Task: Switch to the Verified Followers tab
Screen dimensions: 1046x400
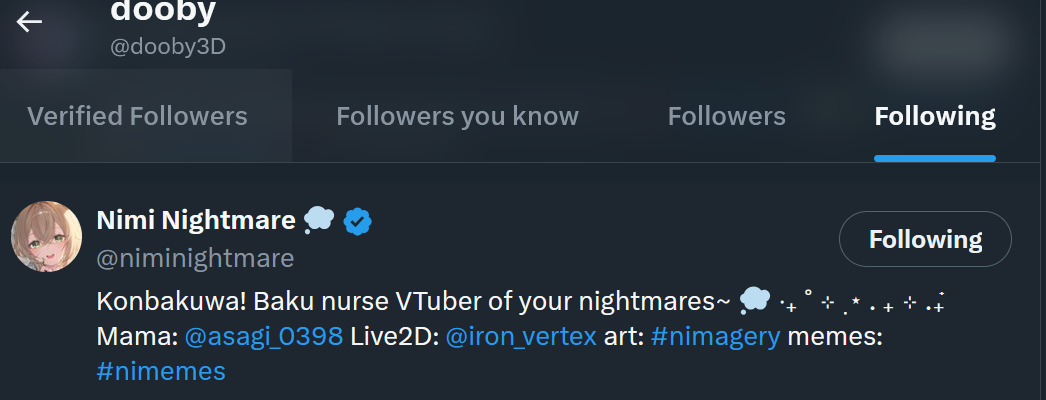Action: click(137, 116)
